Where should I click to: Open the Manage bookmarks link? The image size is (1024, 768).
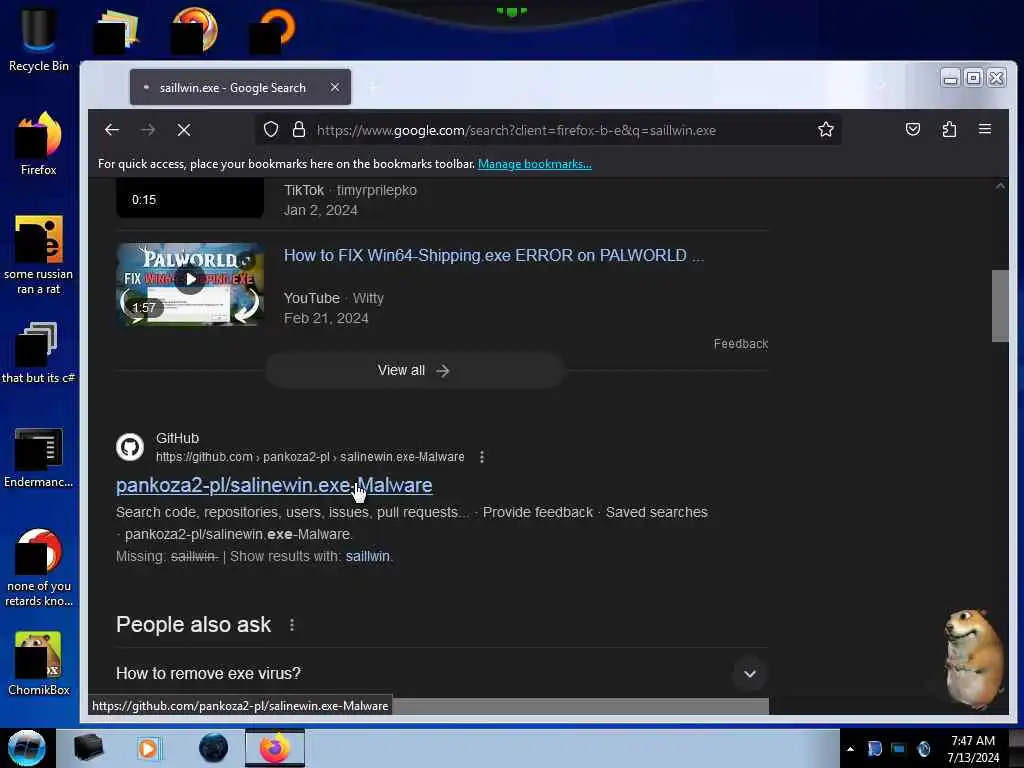pyautogui.click(x=534, y=164)
